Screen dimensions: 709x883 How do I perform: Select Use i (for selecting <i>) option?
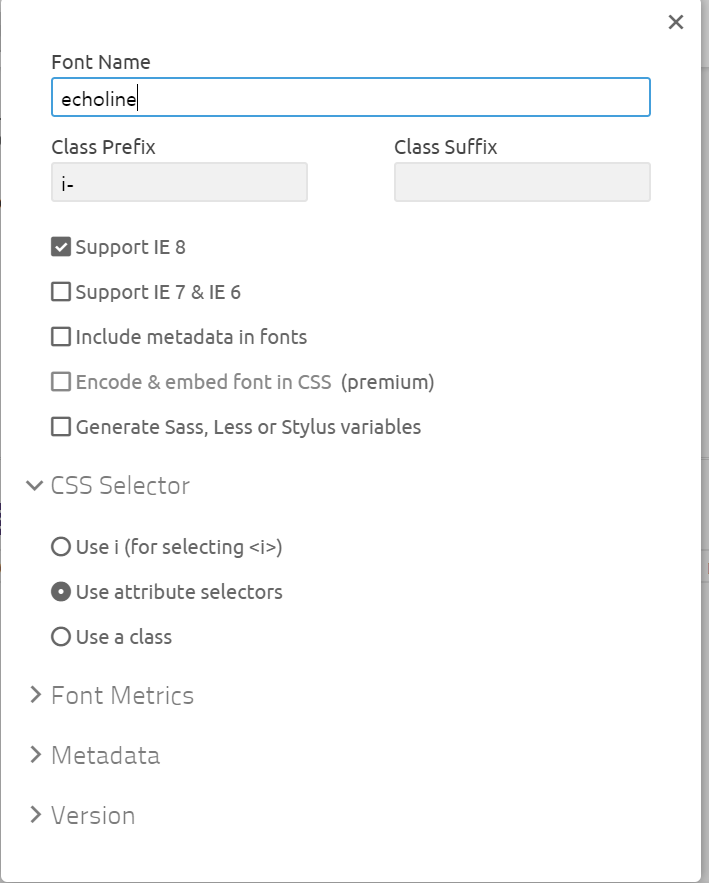(61, 547)
